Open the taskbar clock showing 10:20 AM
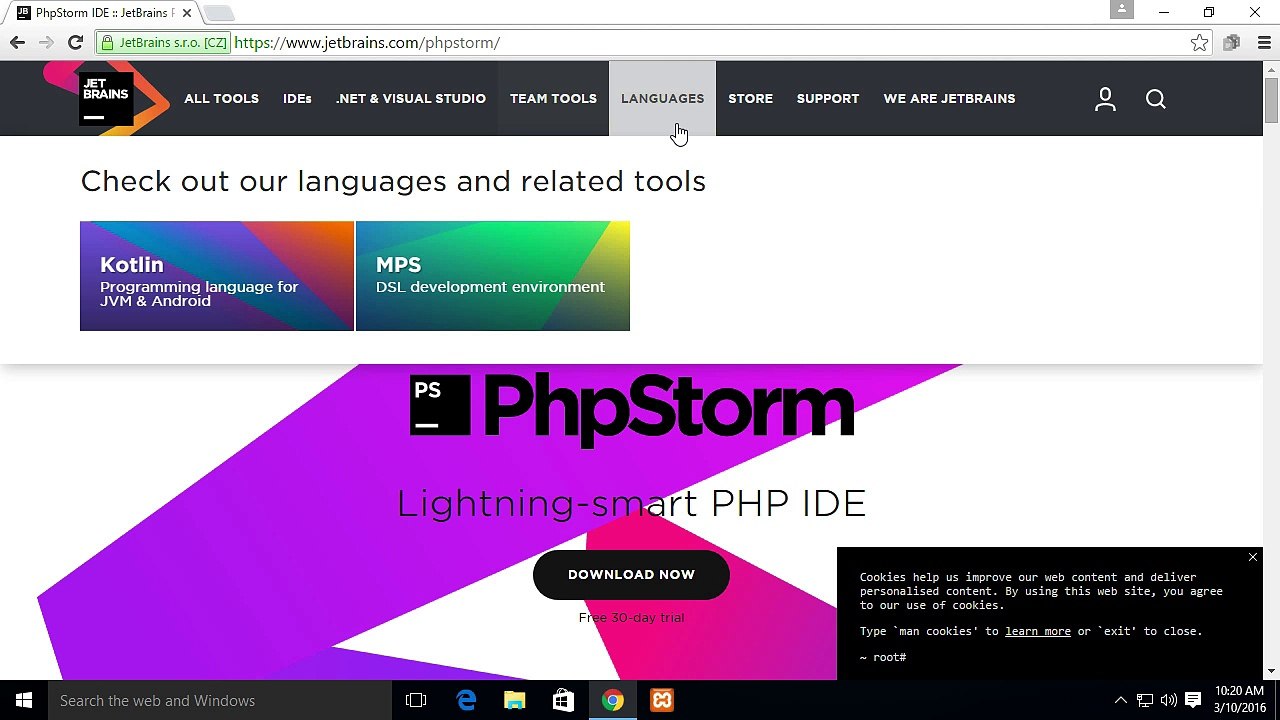This screenshot has width=1280, height=720. [x=1239, y=700]
